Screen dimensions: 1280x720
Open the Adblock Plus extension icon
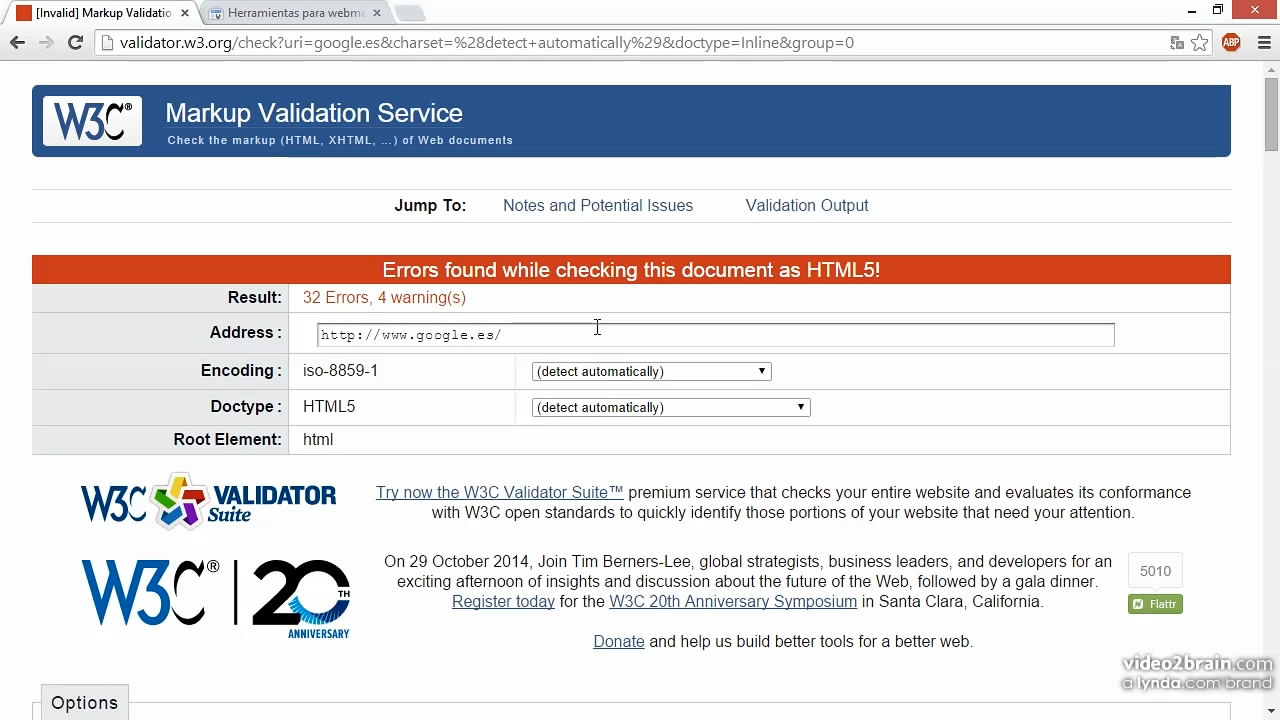coord(1231,42)
